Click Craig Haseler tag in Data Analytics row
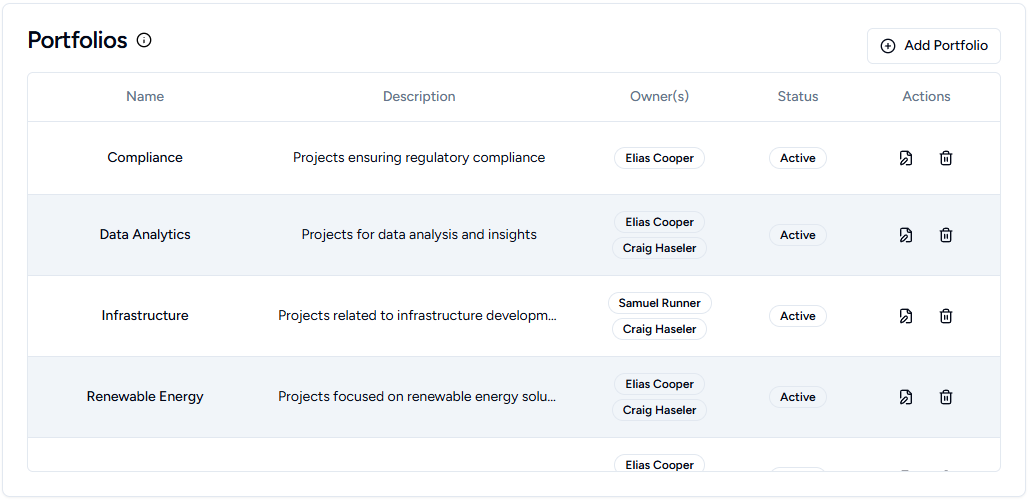Image resolution: width=1029 pixels, height=500 pixels. pyautogui.click(x=659, y=248)
